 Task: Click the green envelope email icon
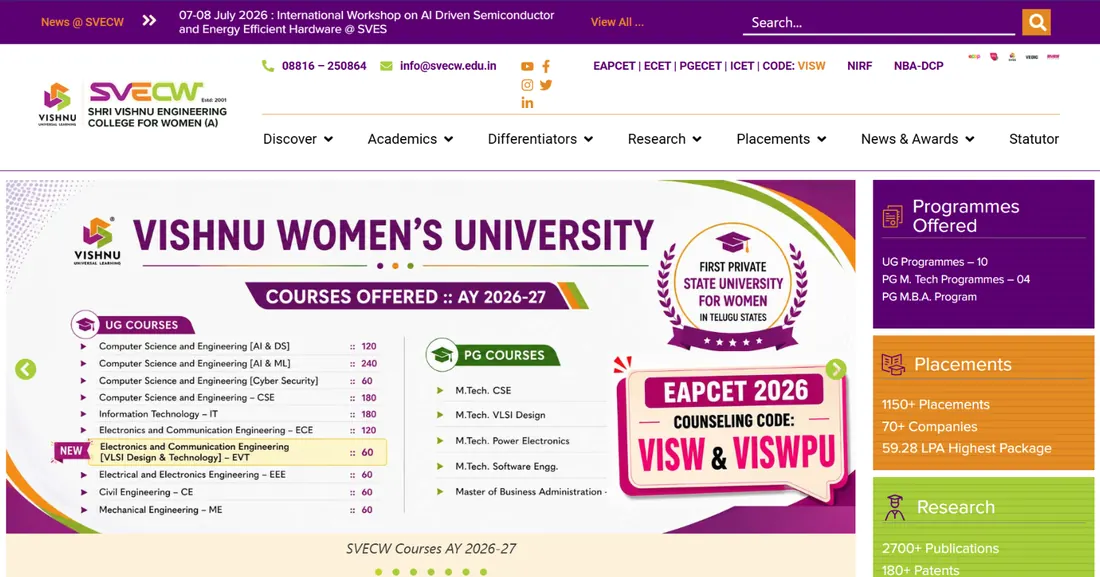click(386, 66)
